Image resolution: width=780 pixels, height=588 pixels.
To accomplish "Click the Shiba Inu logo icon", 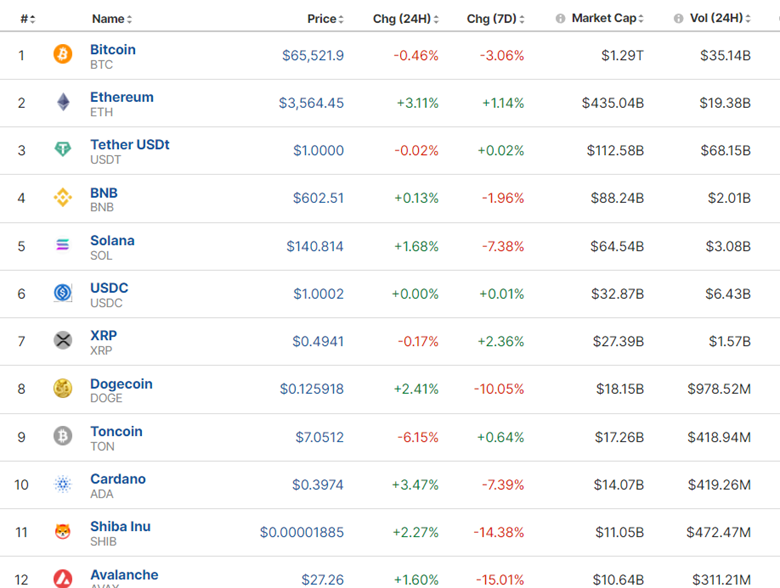I will [63, 531].
